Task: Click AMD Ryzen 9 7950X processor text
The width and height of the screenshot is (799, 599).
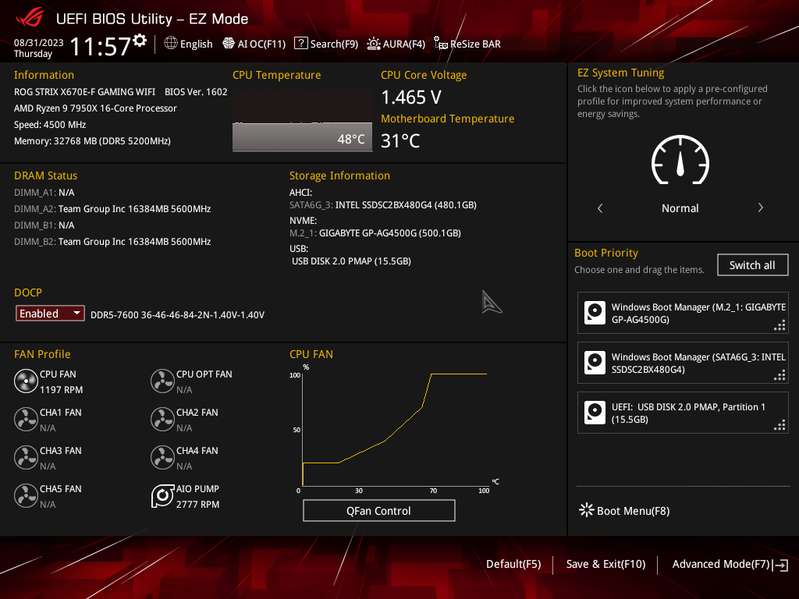Action: tap(95, 108)
